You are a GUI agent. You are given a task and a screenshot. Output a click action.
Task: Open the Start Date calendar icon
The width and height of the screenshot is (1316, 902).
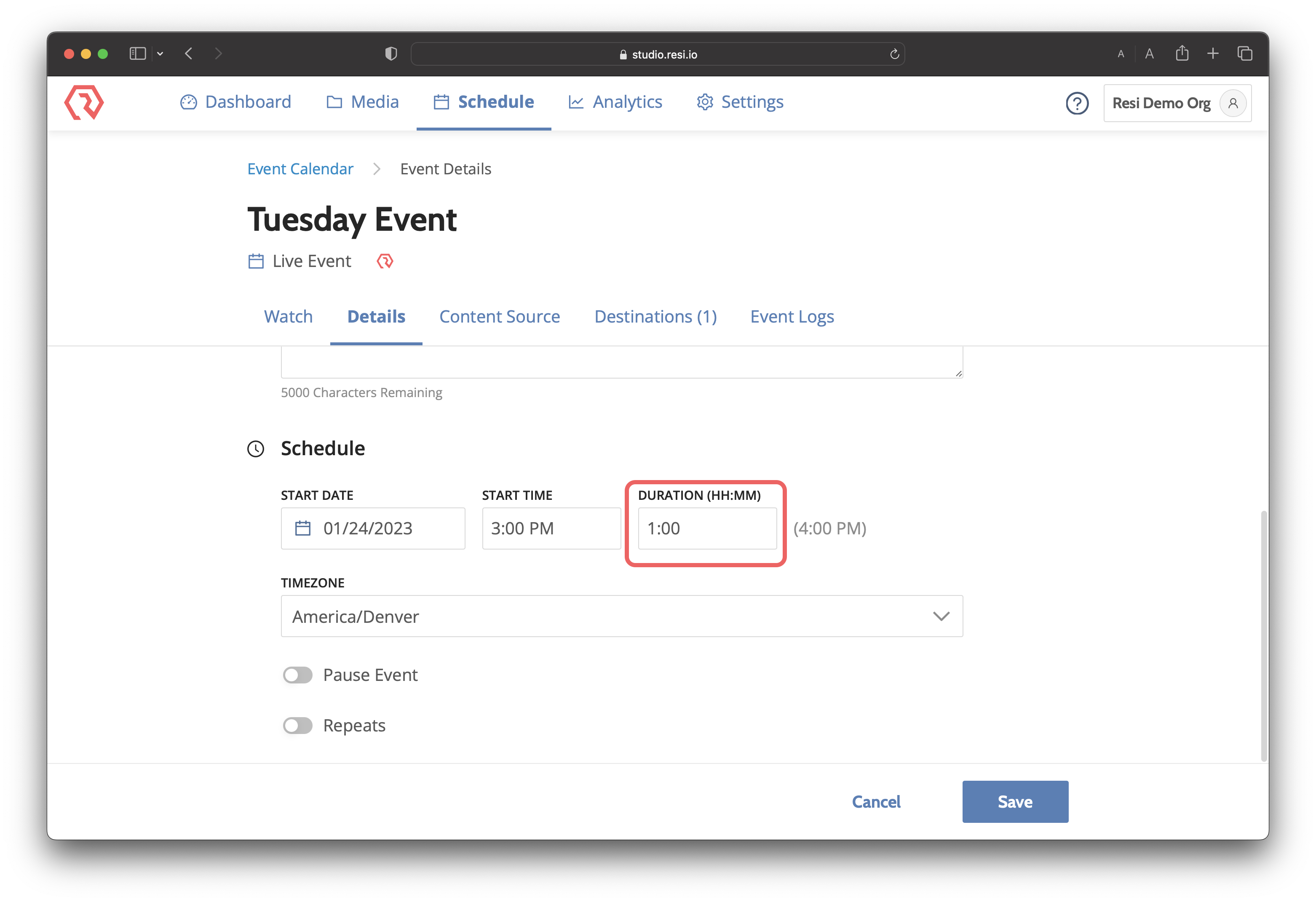[303, 528]
